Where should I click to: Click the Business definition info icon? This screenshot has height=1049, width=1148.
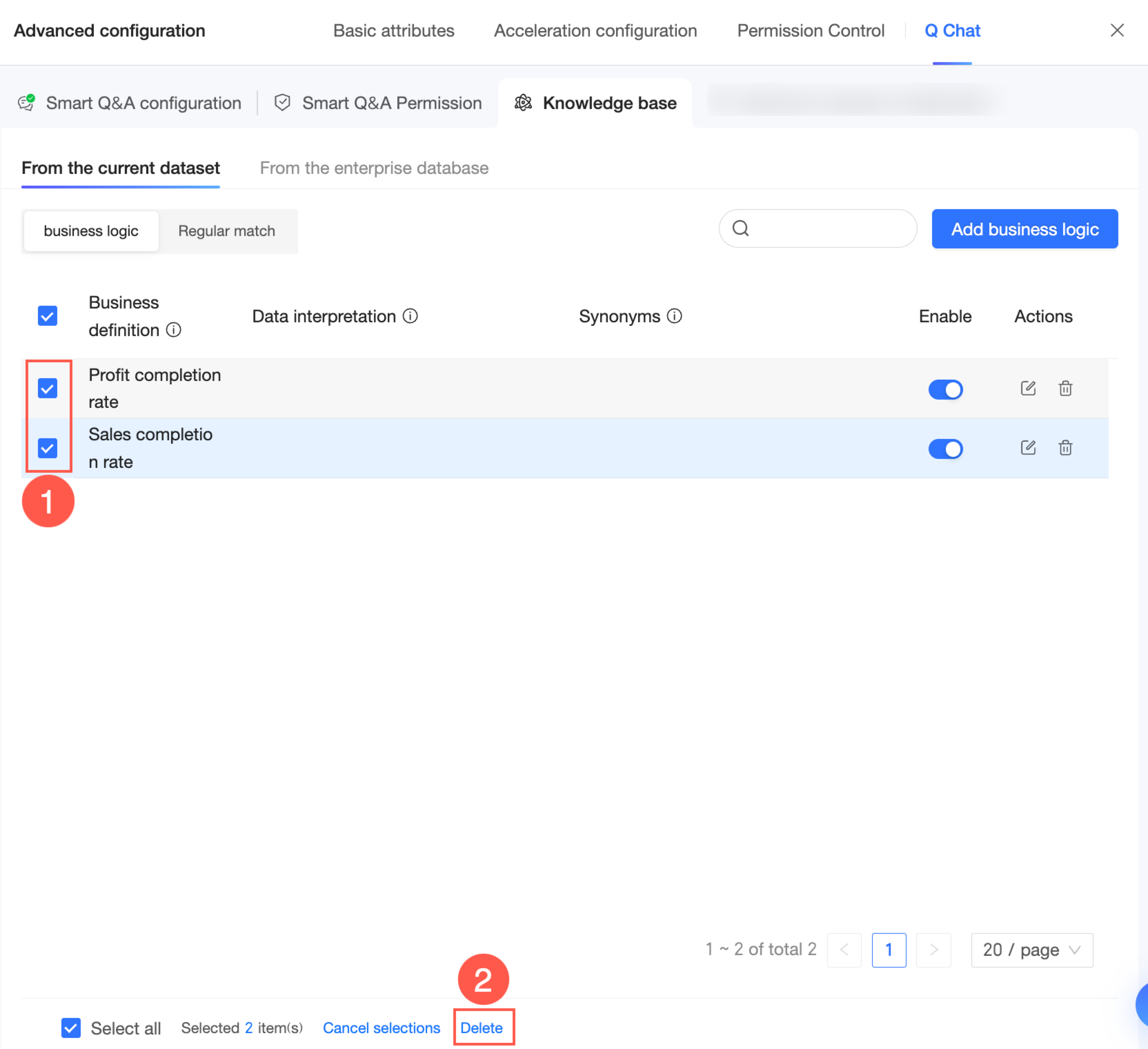point(174,330)
